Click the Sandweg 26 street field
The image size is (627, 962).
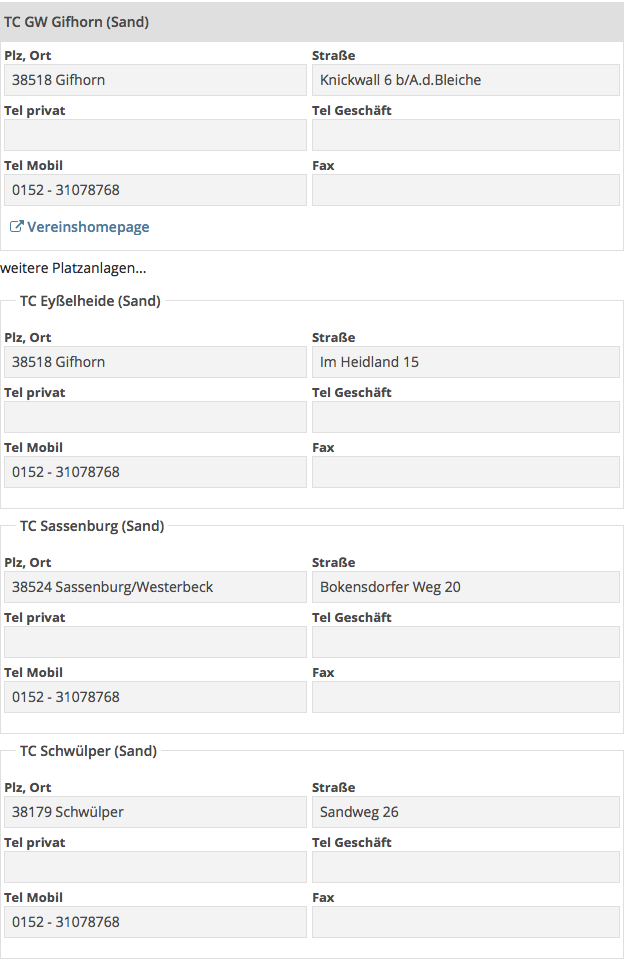(x=466, y=812)
